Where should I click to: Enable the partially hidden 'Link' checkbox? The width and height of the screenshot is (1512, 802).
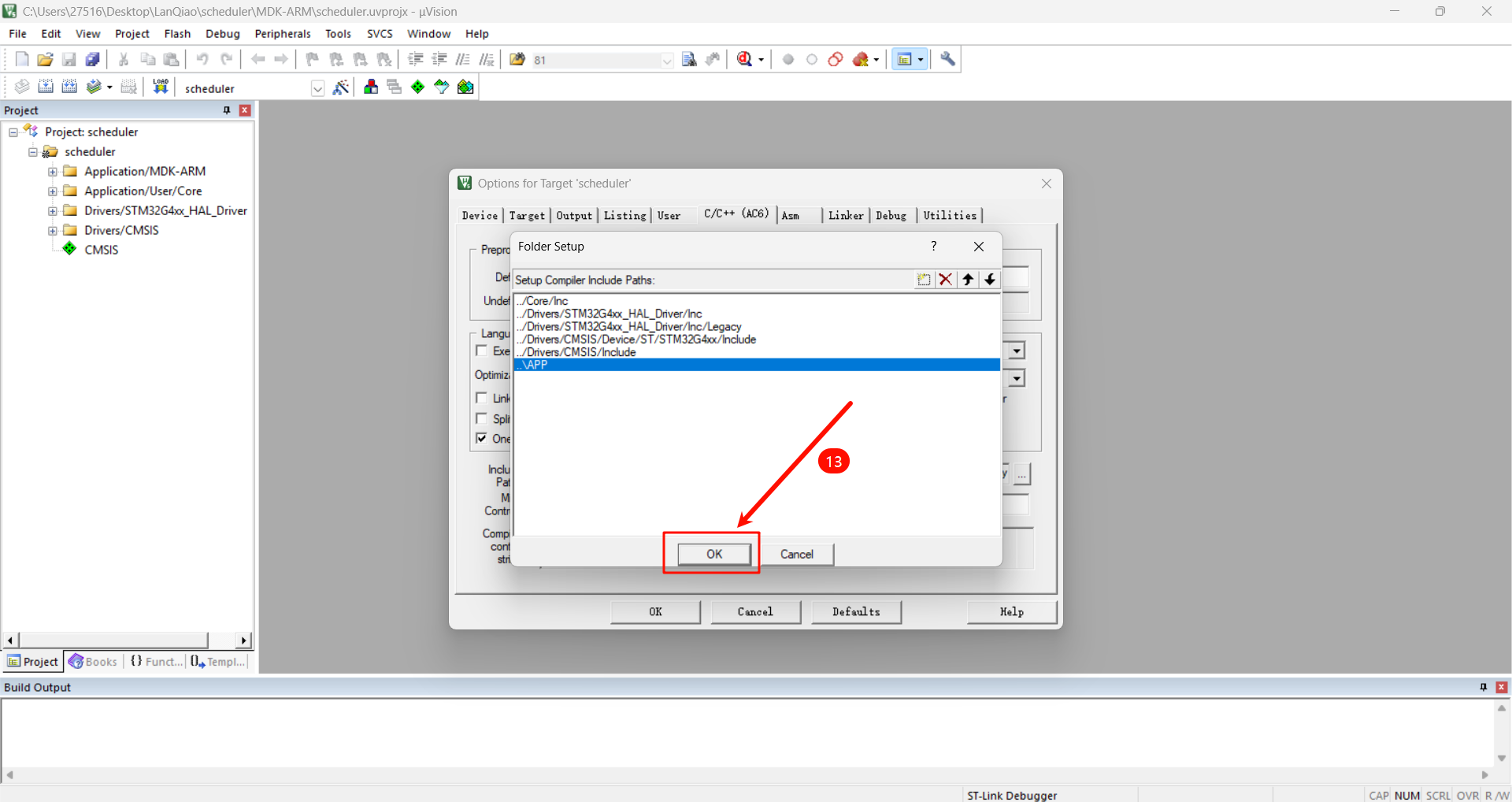click(481, 398)
